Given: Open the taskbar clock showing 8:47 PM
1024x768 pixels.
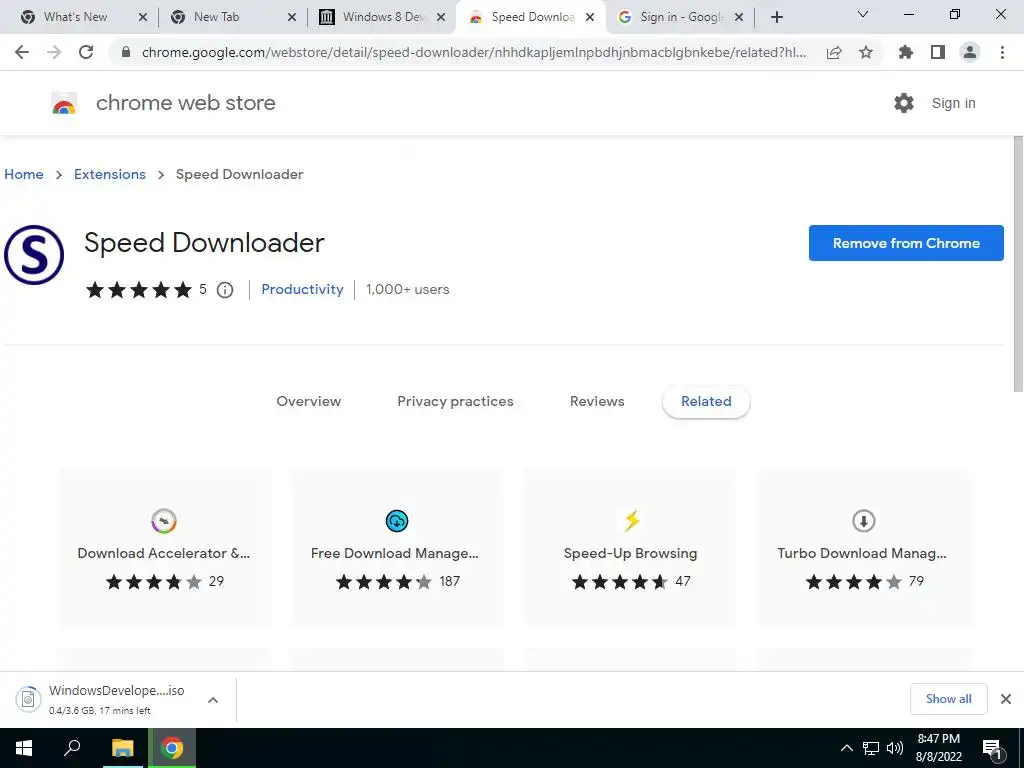Looking at the screenshot, I should click(938, 748).
